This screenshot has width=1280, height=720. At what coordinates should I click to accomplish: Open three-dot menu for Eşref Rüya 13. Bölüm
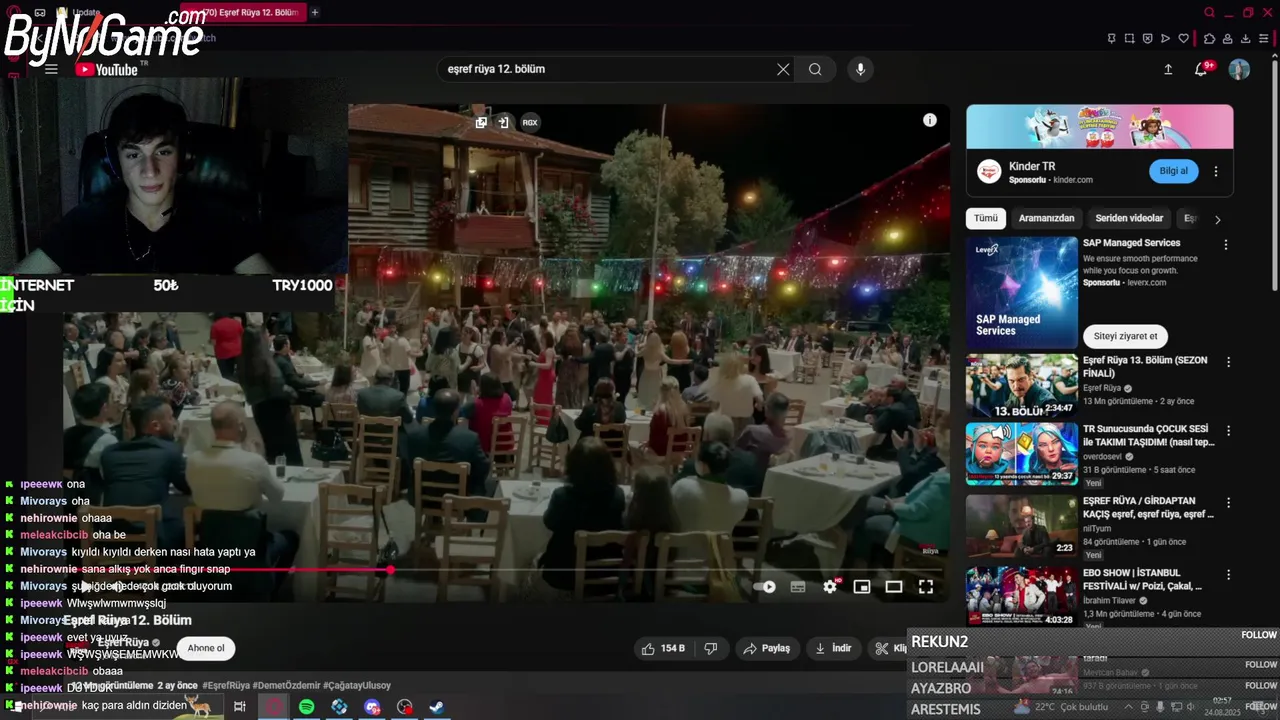1229,362
